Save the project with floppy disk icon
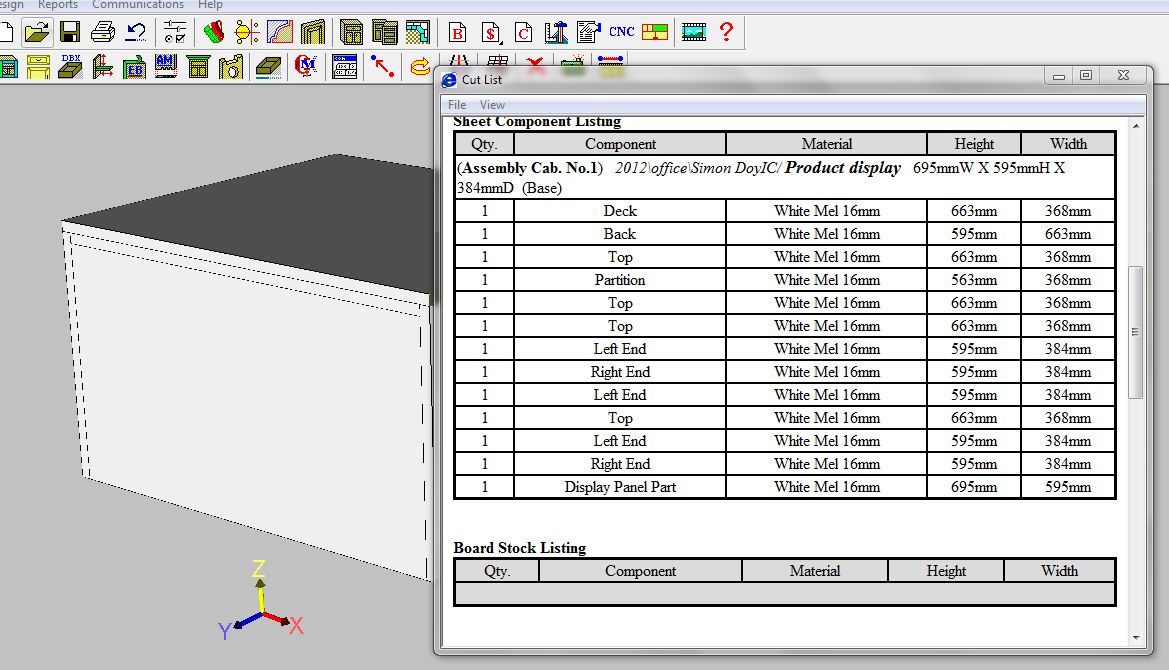Screen dimensions: 1169x670 pos(70,32)
